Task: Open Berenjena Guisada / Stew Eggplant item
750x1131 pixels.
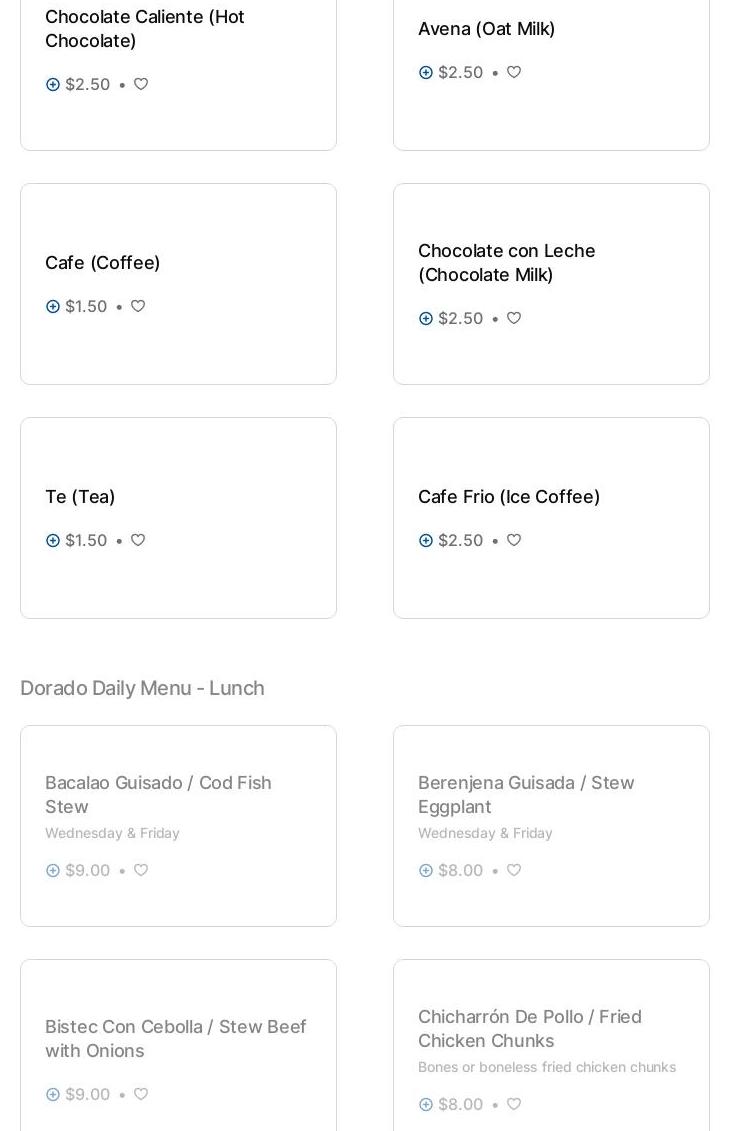Action: point(526,794)
